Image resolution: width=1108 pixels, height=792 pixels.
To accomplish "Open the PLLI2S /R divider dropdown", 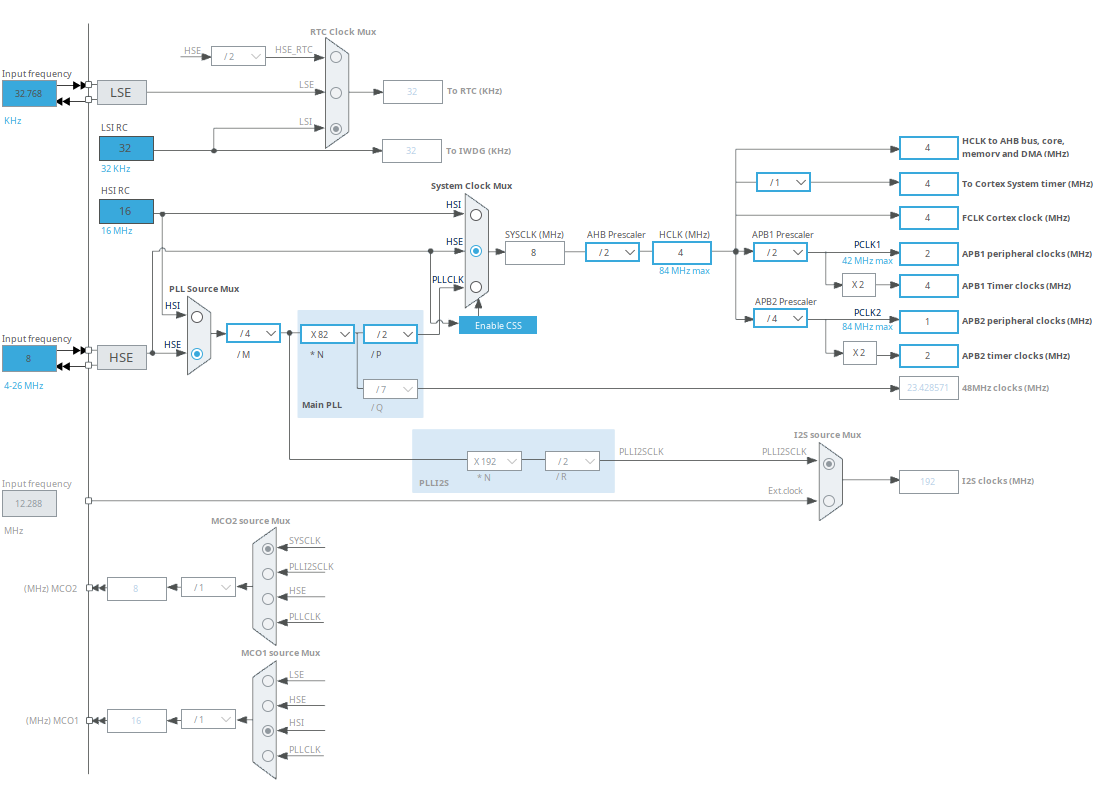I will click(572, 461).
